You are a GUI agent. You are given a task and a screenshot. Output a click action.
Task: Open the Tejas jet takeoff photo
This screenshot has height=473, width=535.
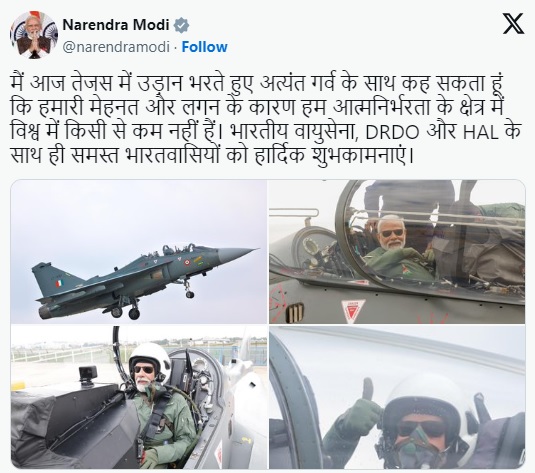click(139, 252)
